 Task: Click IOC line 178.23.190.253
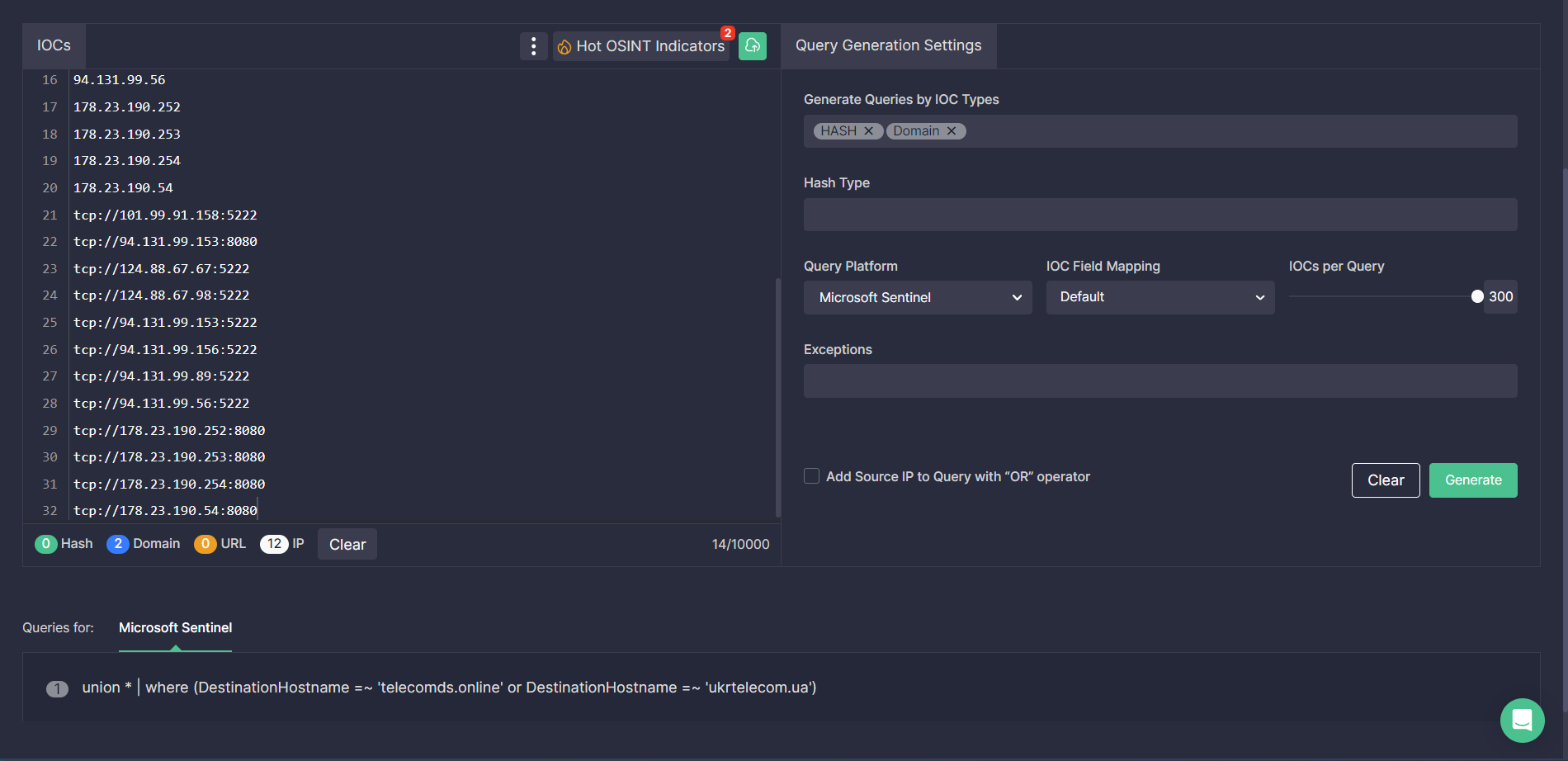click(x=127, y=134)
